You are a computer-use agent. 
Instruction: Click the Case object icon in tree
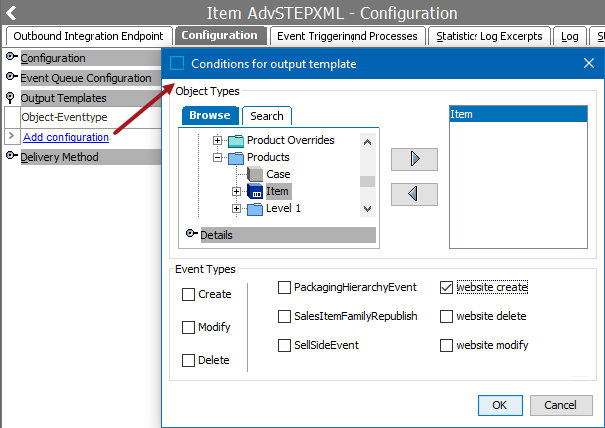pos(254,174)
